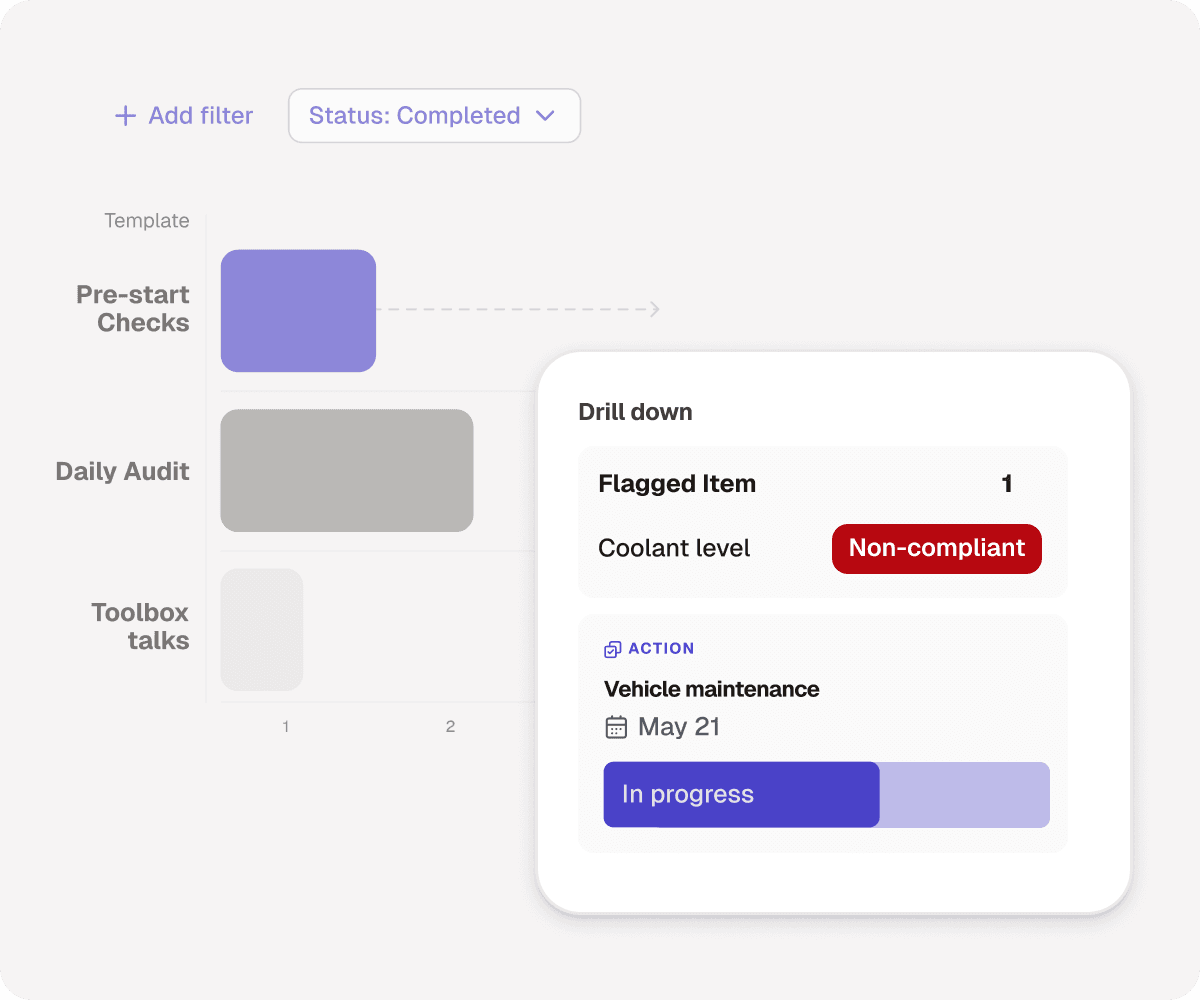This screenshot has height=1000, width=1200.
Task: Click the dashed arrow pointing right
Action: (x=518, y=310)
